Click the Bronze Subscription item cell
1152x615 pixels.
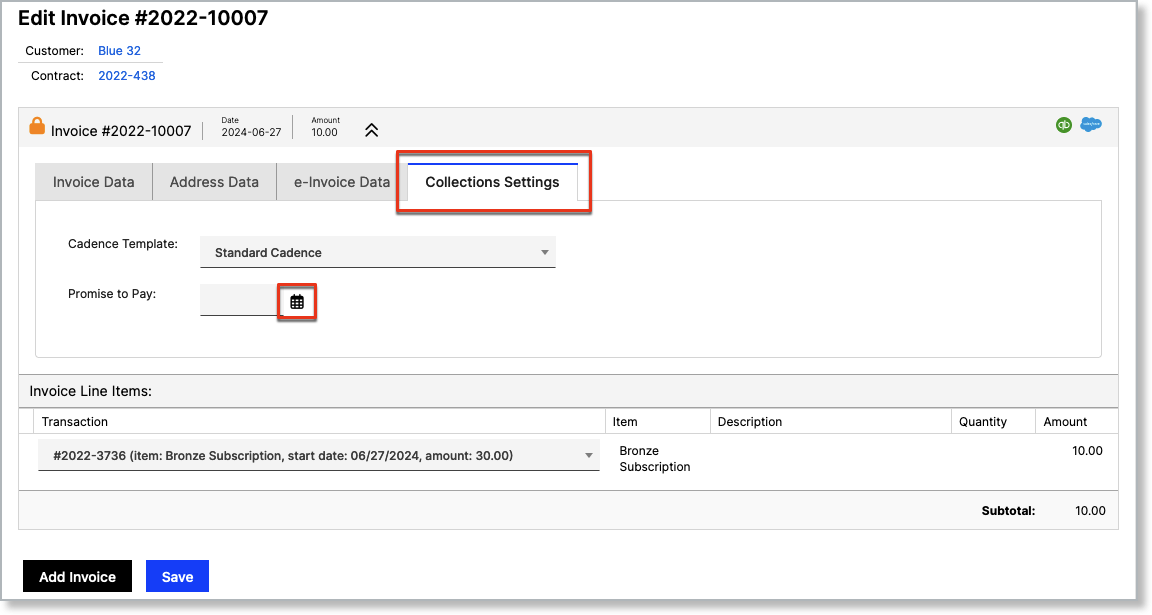tap(655, 458)
